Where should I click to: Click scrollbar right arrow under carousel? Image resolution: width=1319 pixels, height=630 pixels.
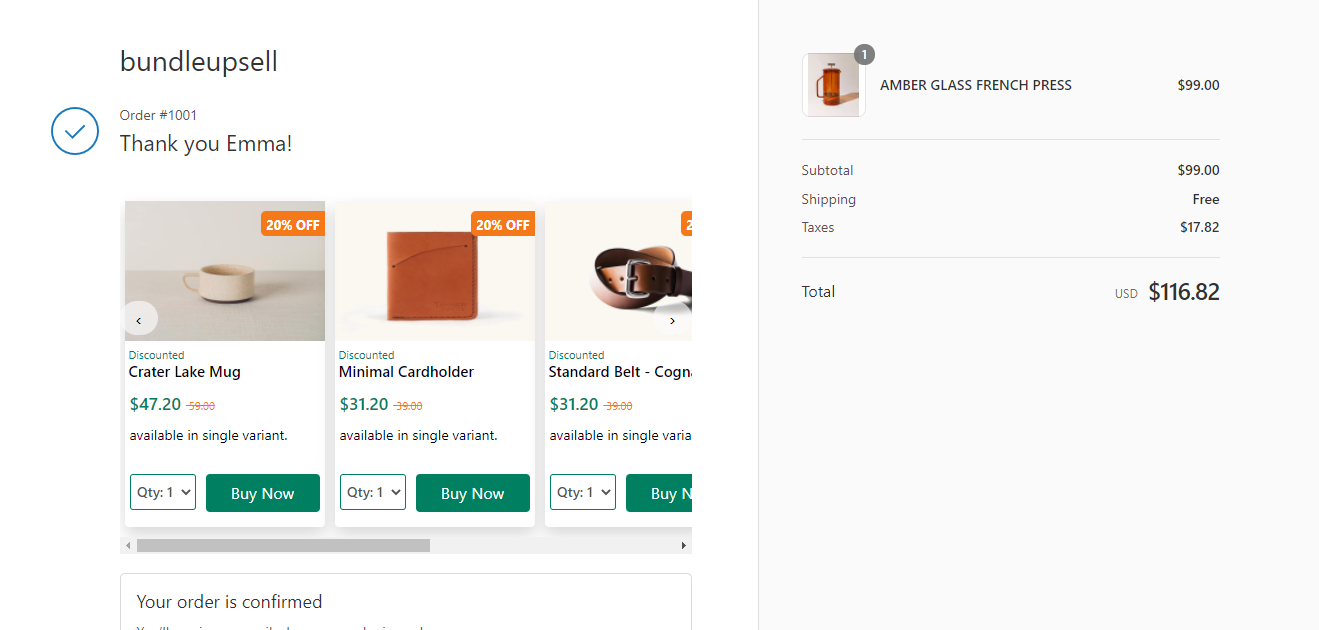tap(684, 546)
